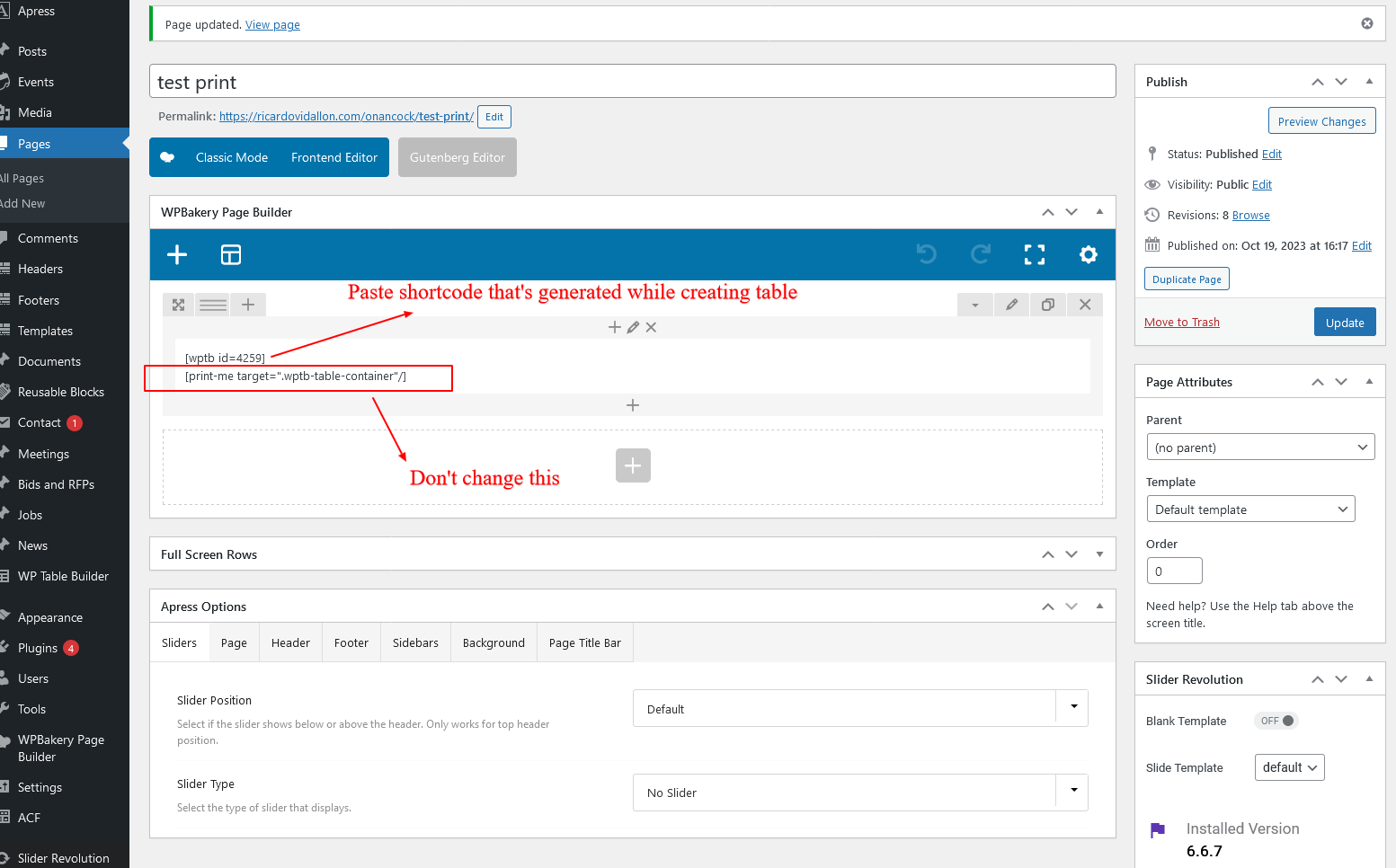
Task: Switch to Page Title Bar tab
Action: (585, 642)
